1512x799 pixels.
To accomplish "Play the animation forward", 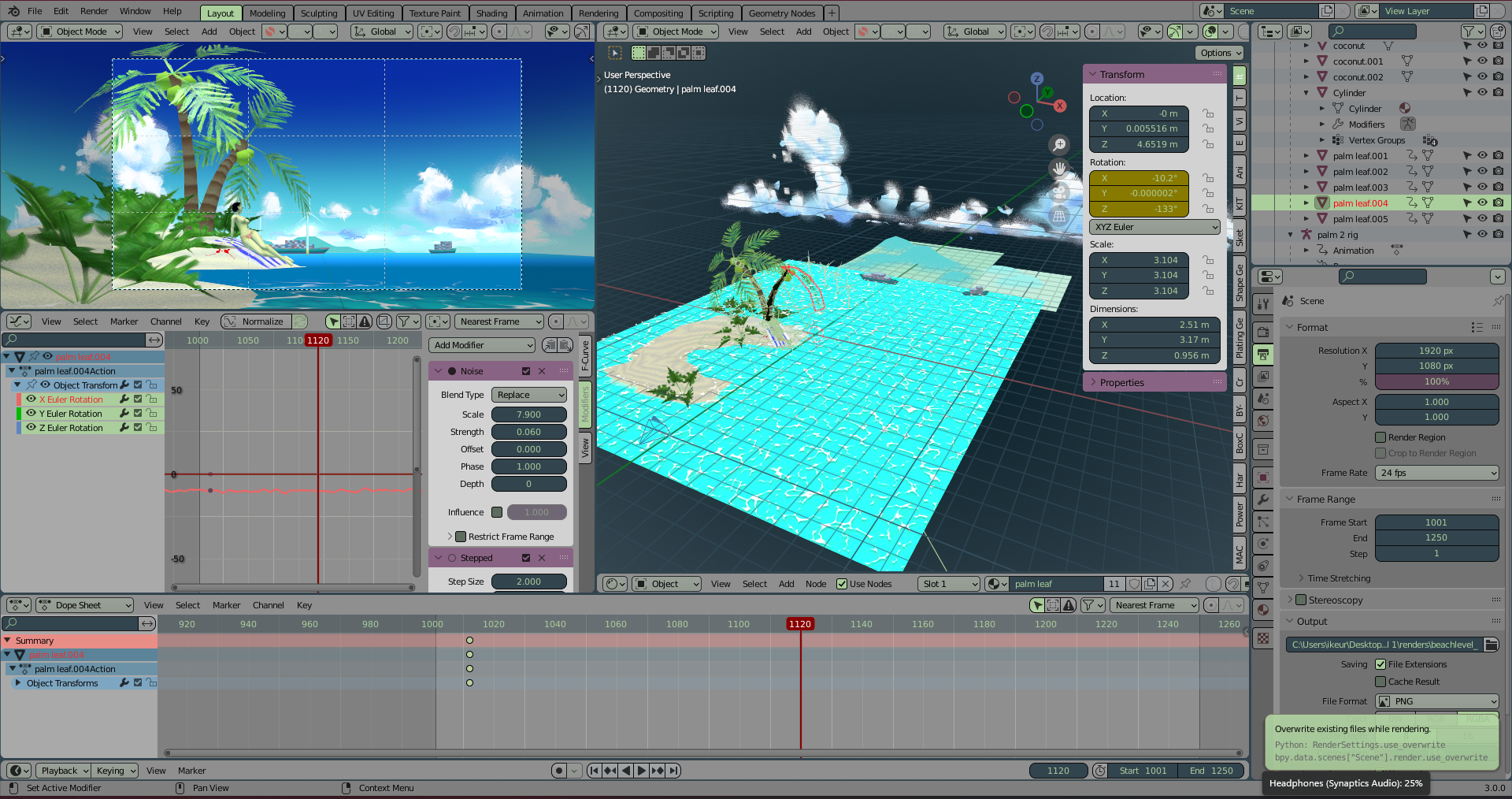I will click(641, 771).
